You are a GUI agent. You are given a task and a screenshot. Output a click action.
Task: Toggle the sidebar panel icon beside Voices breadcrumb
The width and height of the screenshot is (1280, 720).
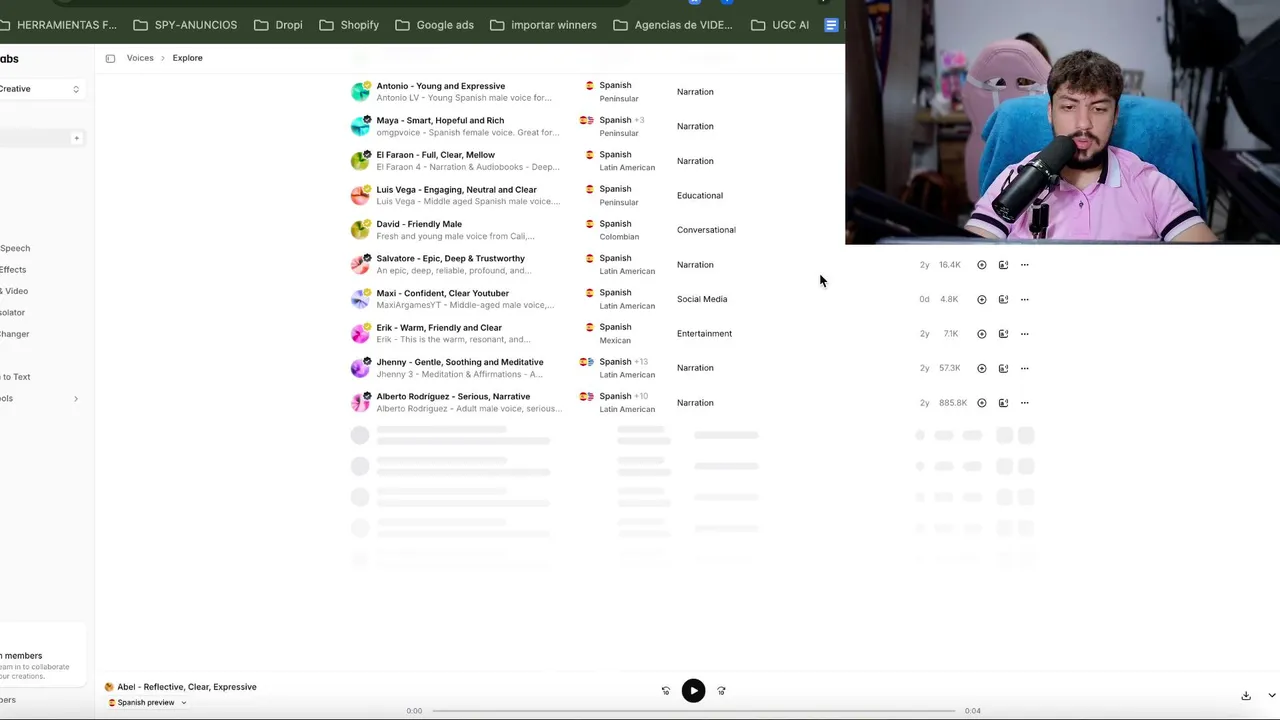pyautogui.click(x=110, y=58)
